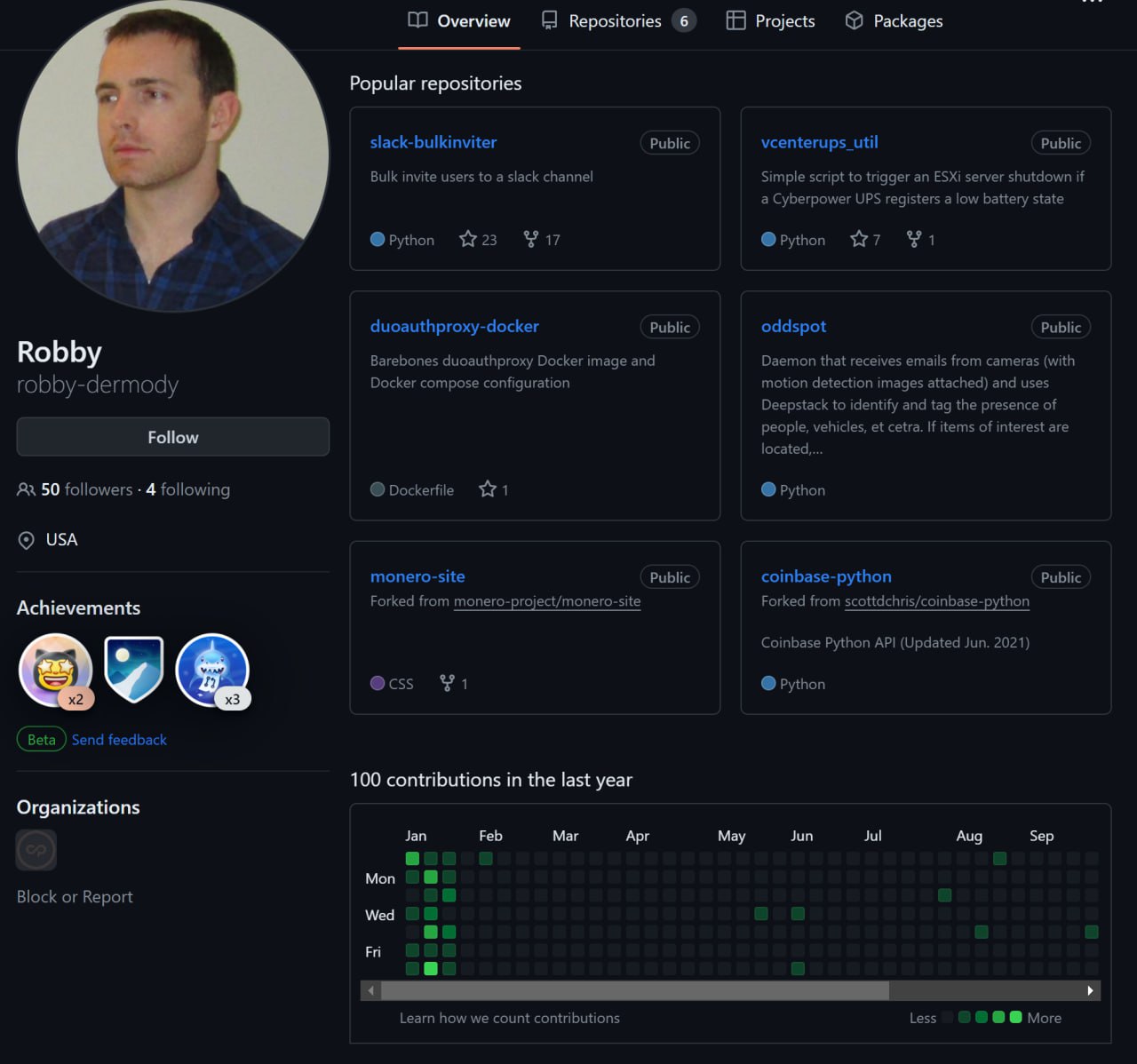Click the fork icon showing 17 forks

(531, 239)
